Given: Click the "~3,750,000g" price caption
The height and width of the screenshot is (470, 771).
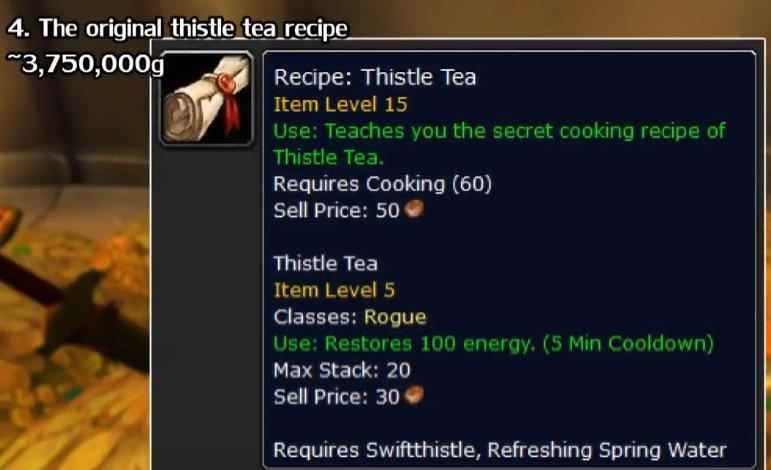Looking at the screenshot, I should click(x=85, y=64).
